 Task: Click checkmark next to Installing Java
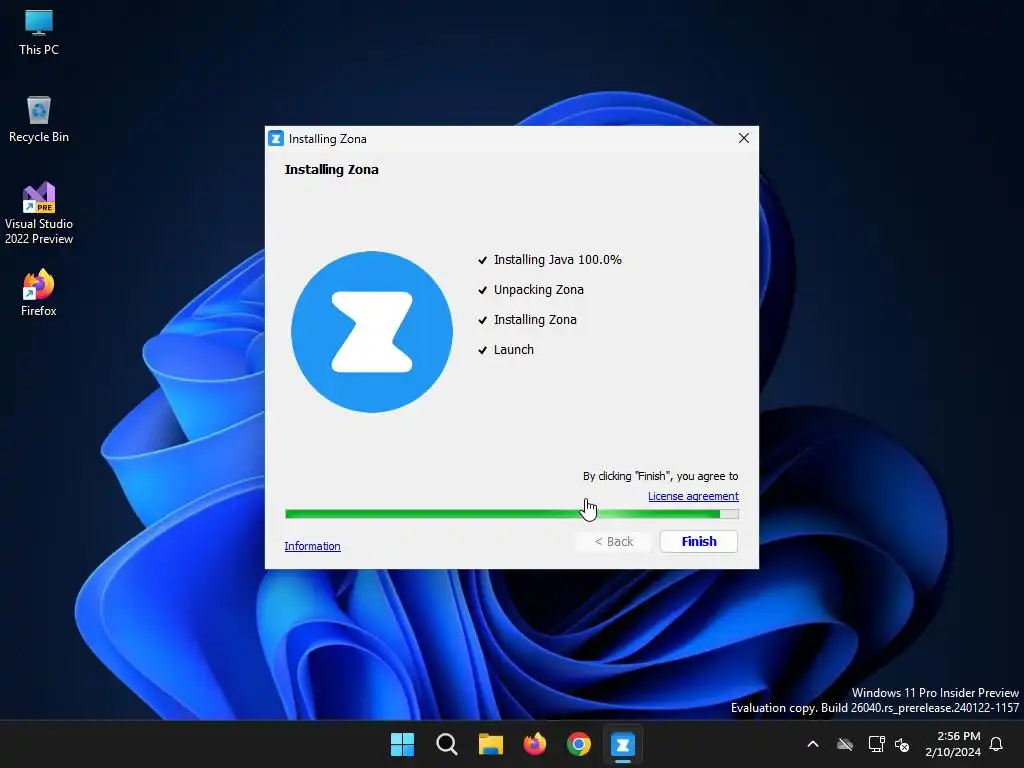(483, 261)
